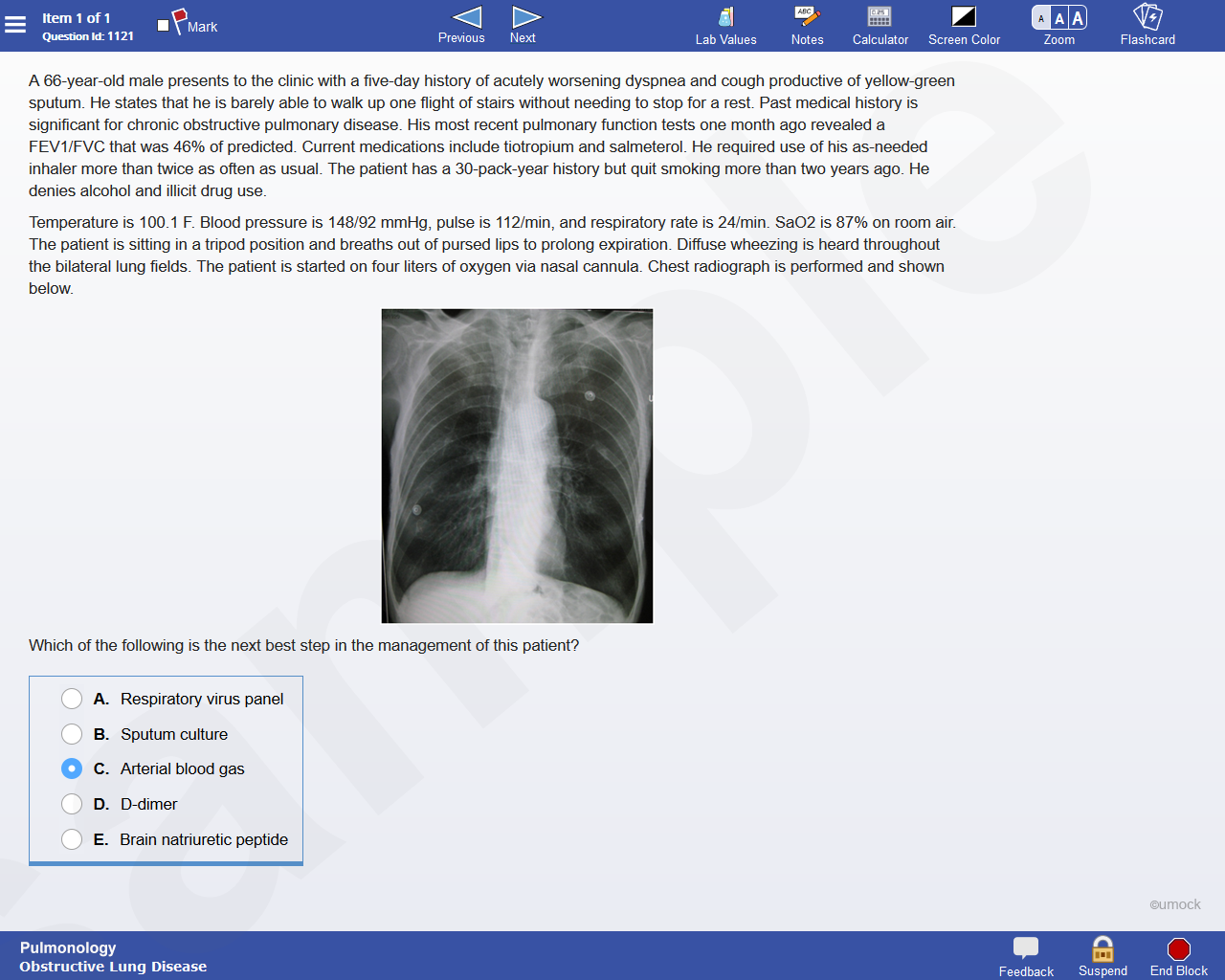This screenshot has width=1225, height=980.
Task: Select the largest text size A
Action: (1078, 17)
